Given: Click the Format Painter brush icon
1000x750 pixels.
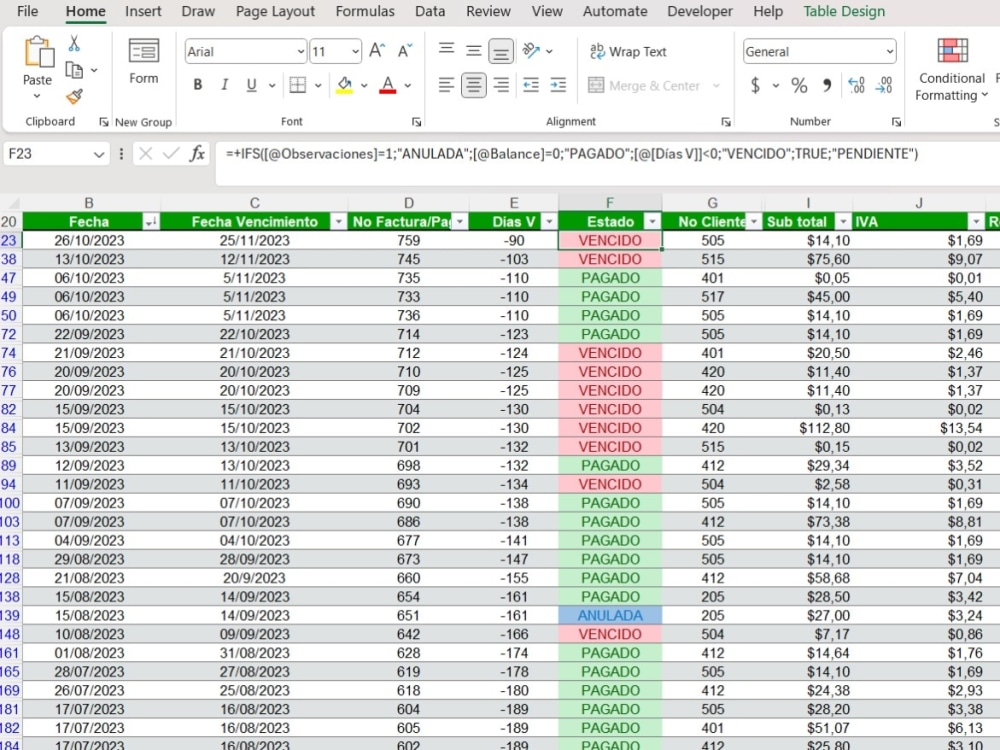Looking at the screenshot, I should [74, 96].
